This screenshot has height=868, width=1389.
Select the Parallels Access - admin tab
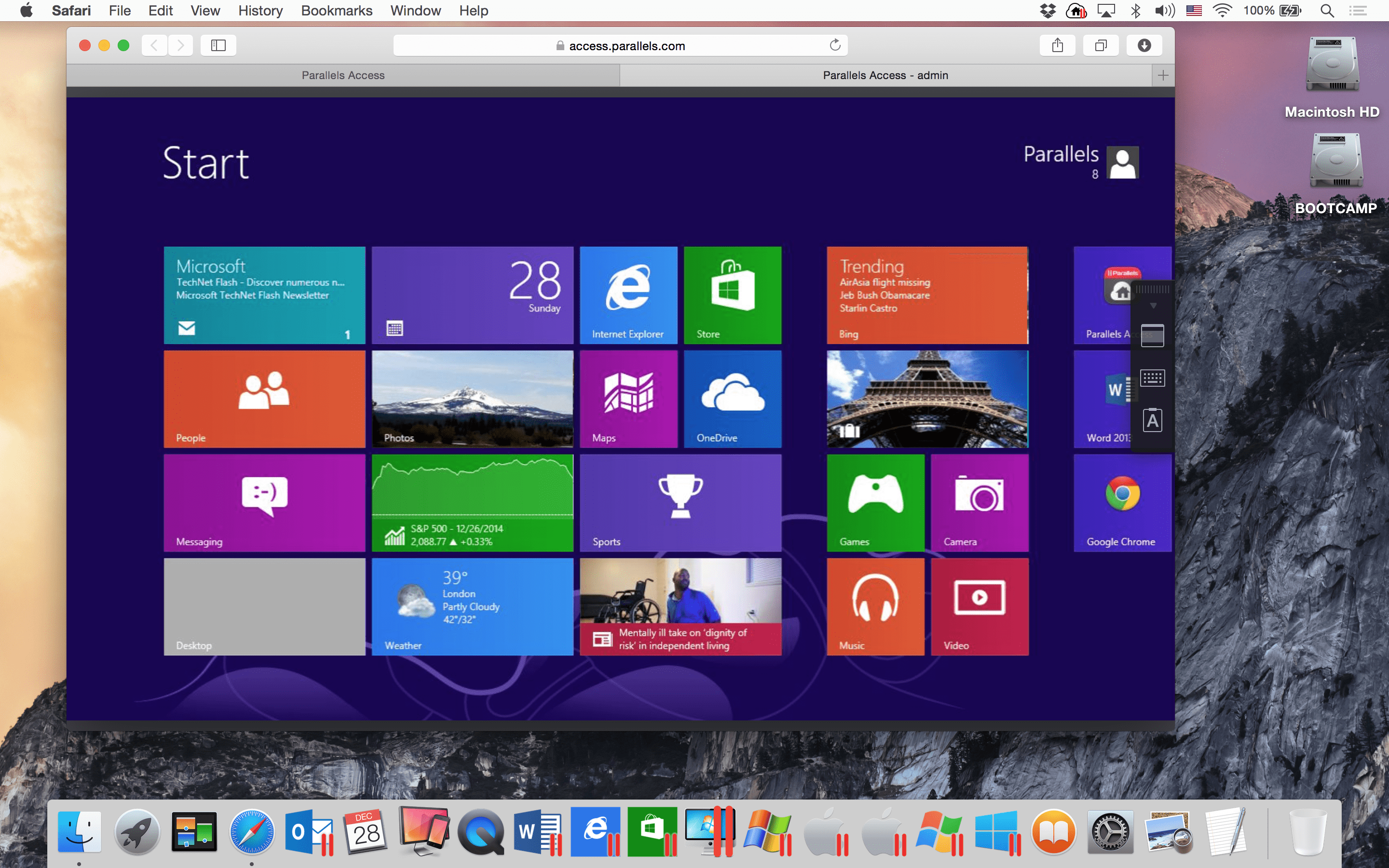(885, 75)
